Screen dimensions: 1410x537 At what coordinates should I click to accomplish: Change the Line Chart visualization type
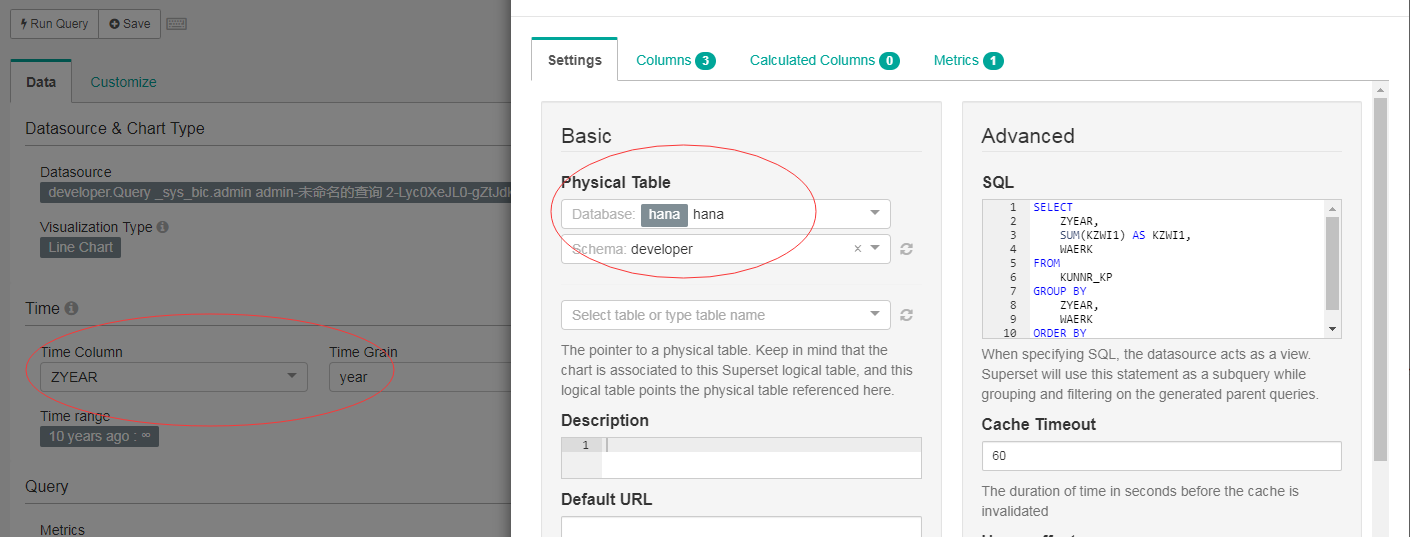pyautogui.click(x=81, y=247)
